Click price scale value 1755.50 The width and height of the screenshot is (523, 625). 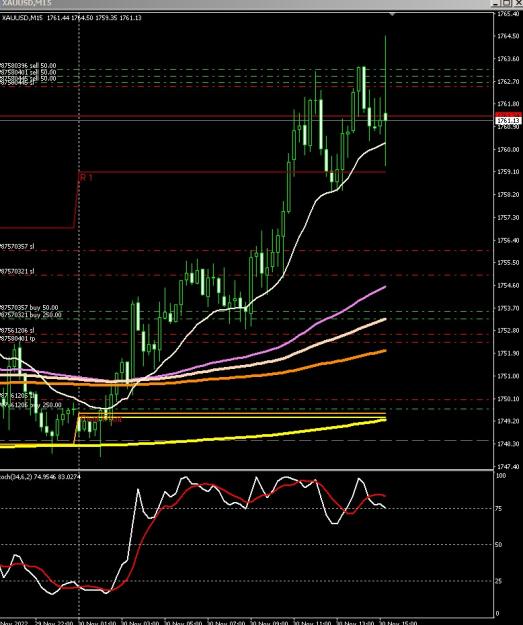pyautogui.click(x=508, y=263)
